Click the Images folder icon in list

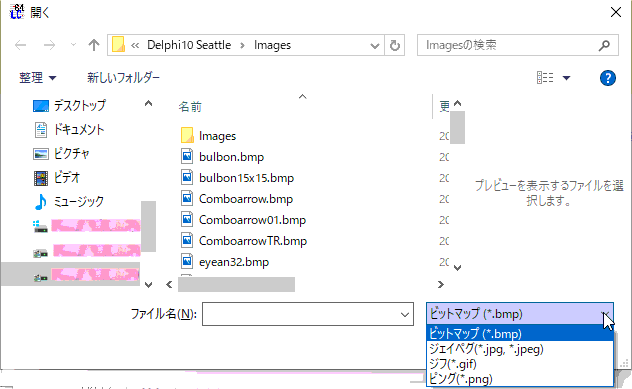tap(187, 135)
